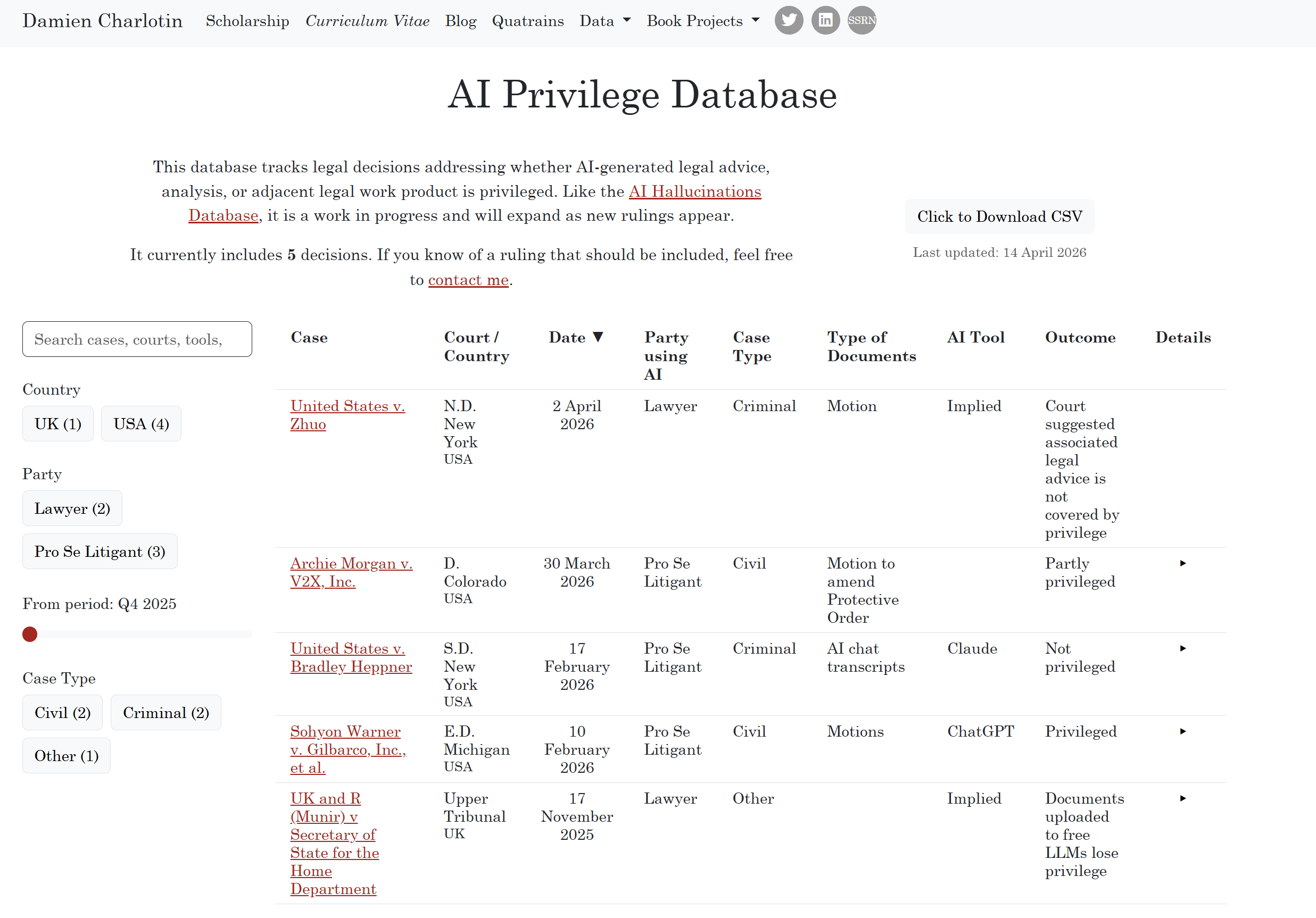1316x918 pixels.
Task: Toggle the Pro Se Litigant (3) filter
Action: [100, 551]
